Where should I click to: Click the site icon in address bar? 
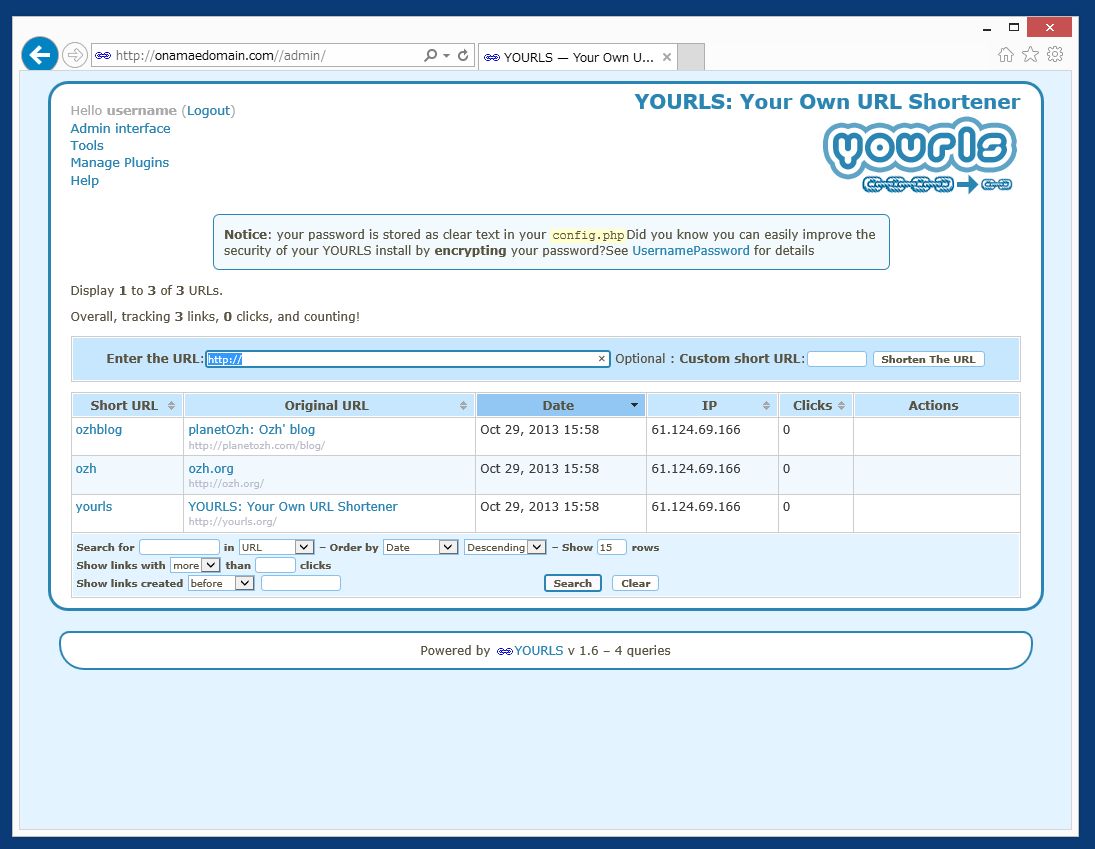pos(103,55)
